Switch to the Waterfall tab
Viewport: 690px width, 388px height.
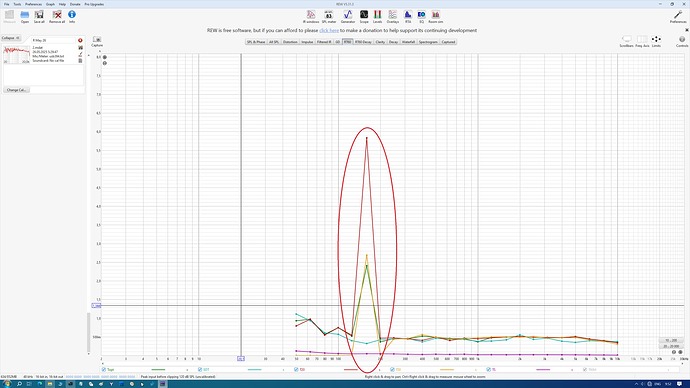tap(408, 42)
